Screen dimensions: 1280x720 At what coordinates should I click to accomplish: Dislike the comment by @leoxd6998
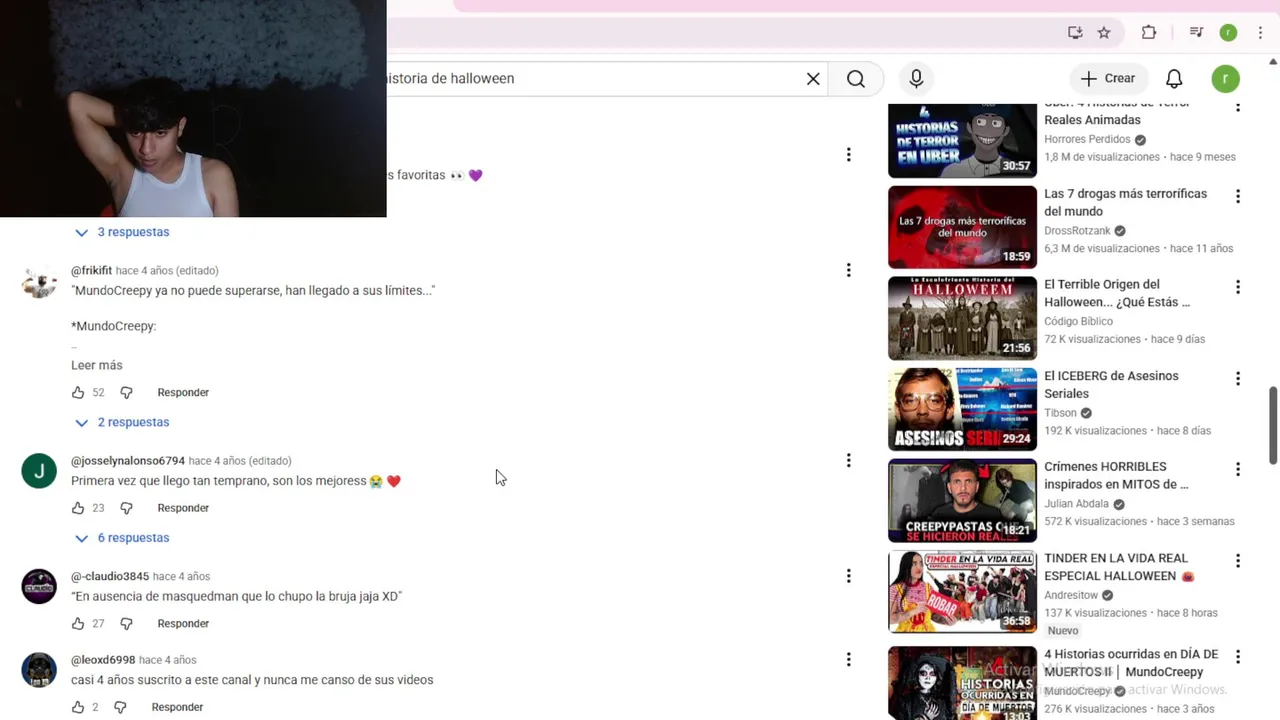120,707
